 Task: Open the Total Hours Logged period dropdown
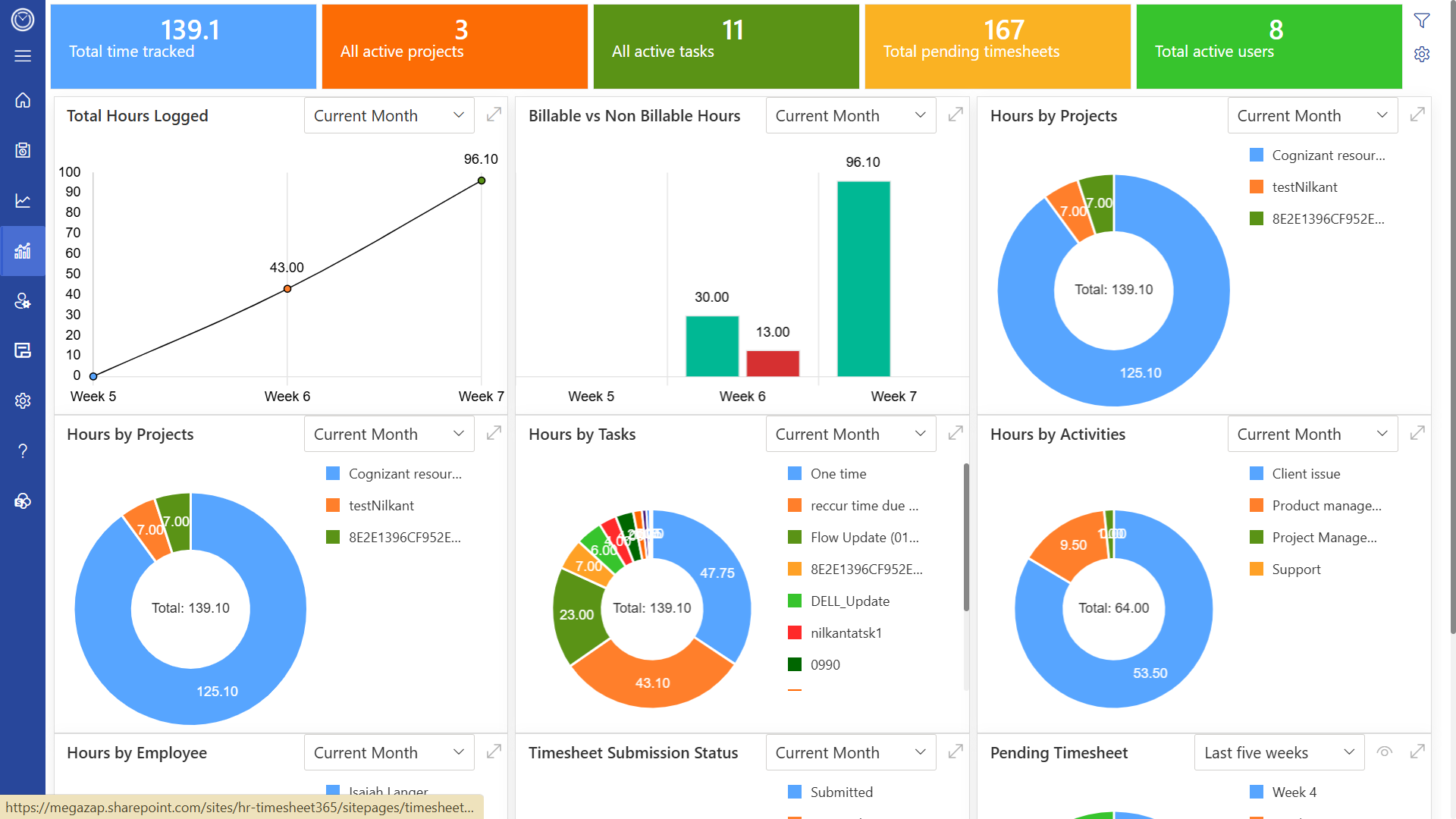click(389, 115)
